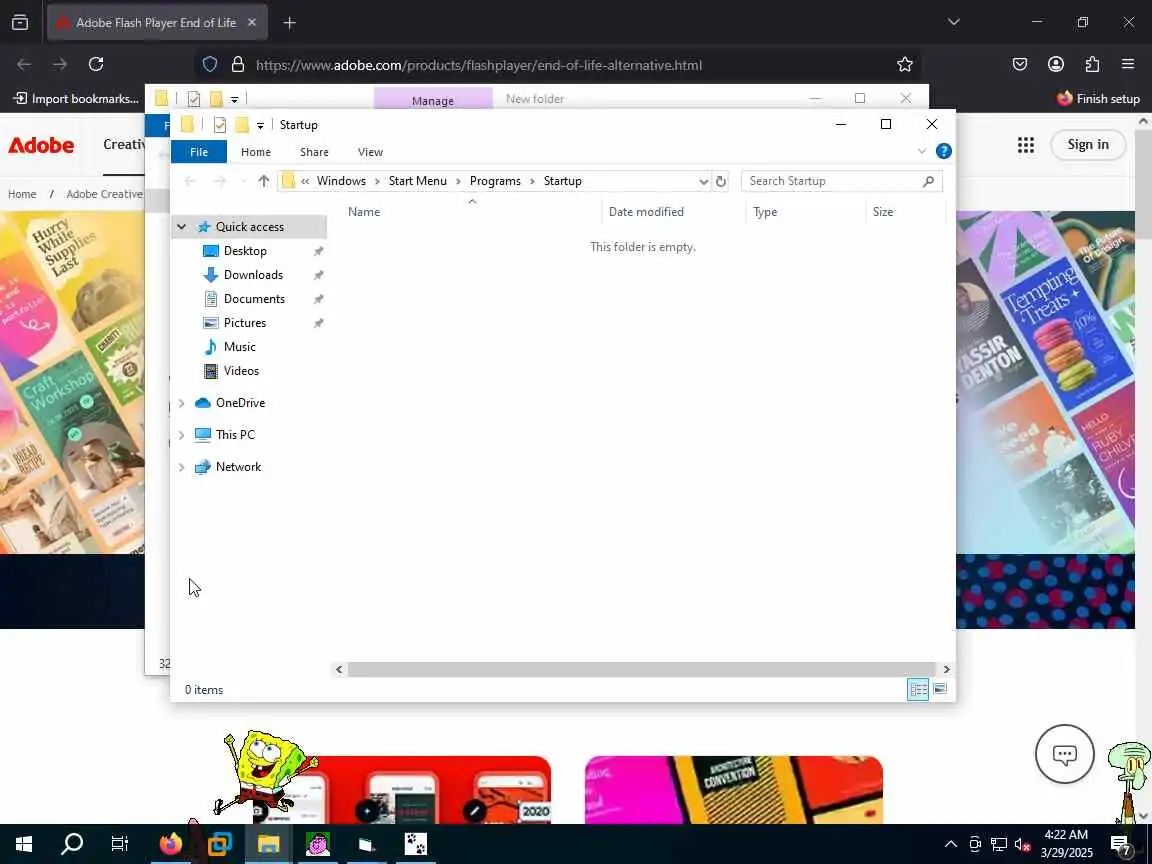
Task: Click the Firefox taskbar icon
Action: [x=170, y=844]
